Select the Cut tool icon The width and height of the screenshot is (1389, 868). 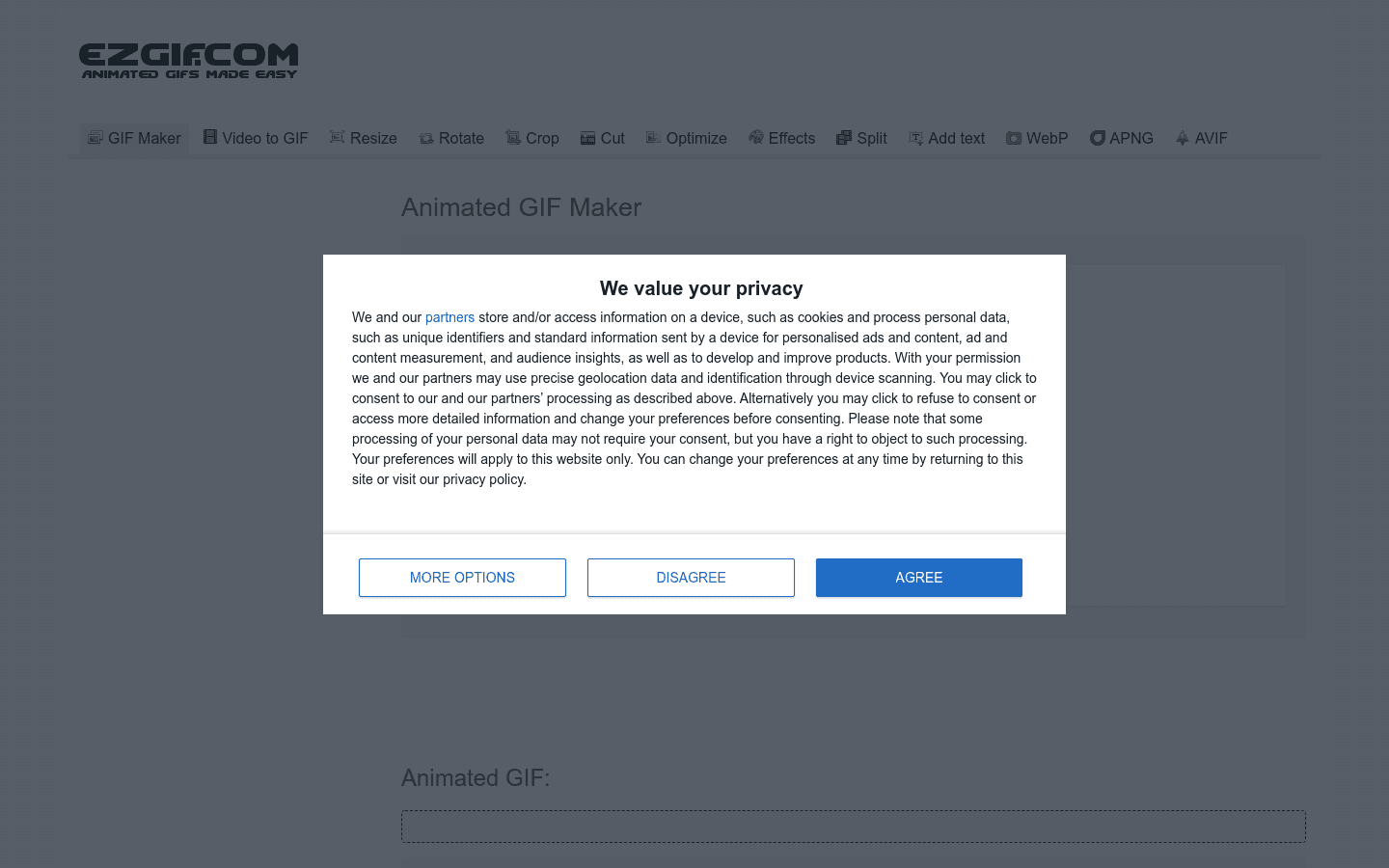(x=586, y=138)
